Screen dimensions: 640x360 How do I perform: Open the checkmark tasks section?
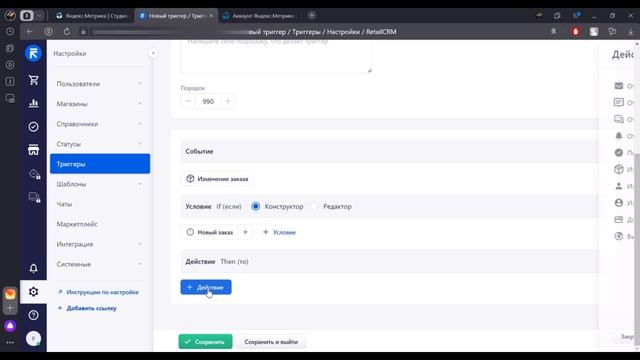point(33,127)
